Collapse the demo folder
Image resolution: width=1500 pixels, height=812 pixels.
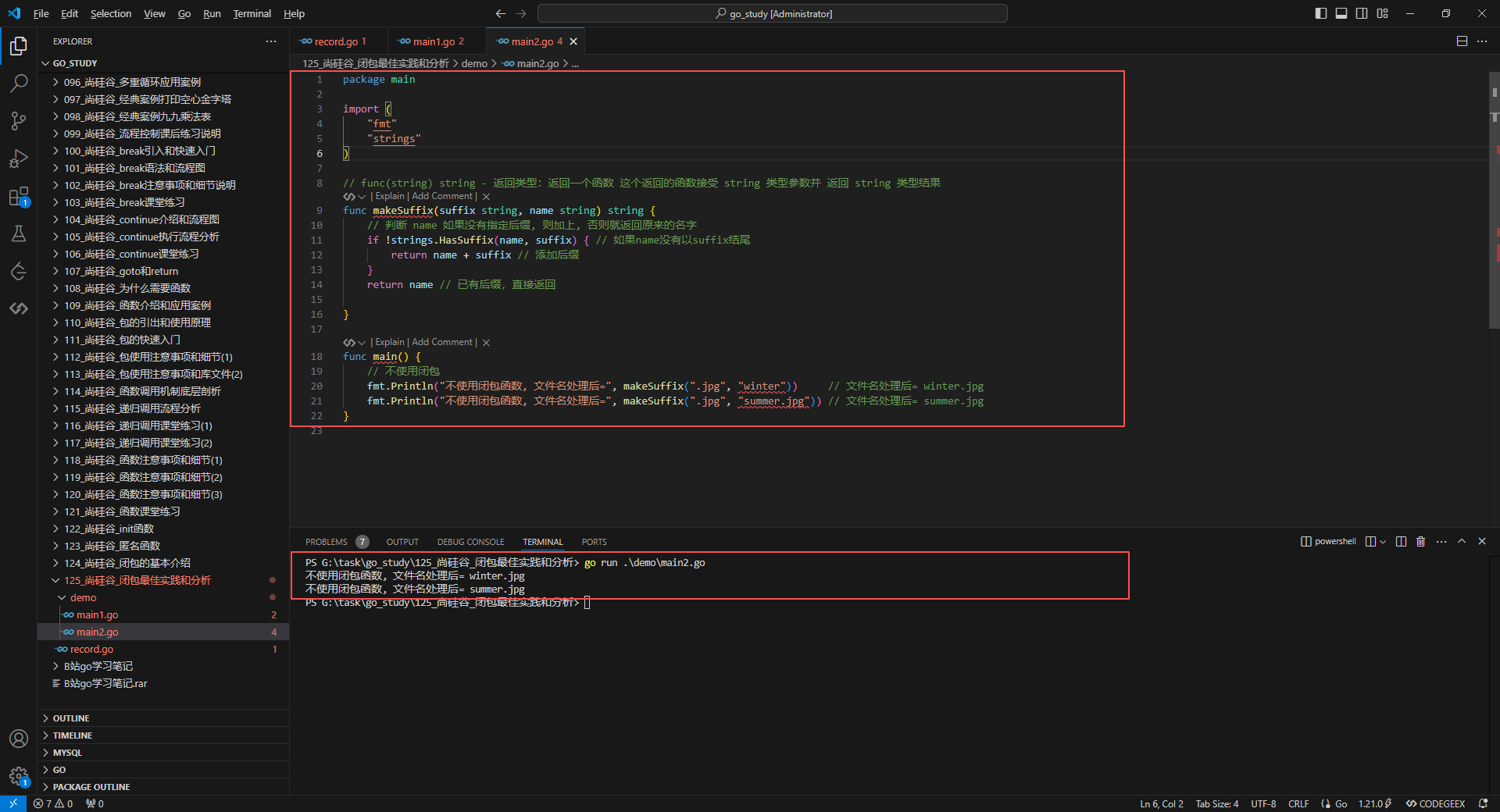click(163, 597)
